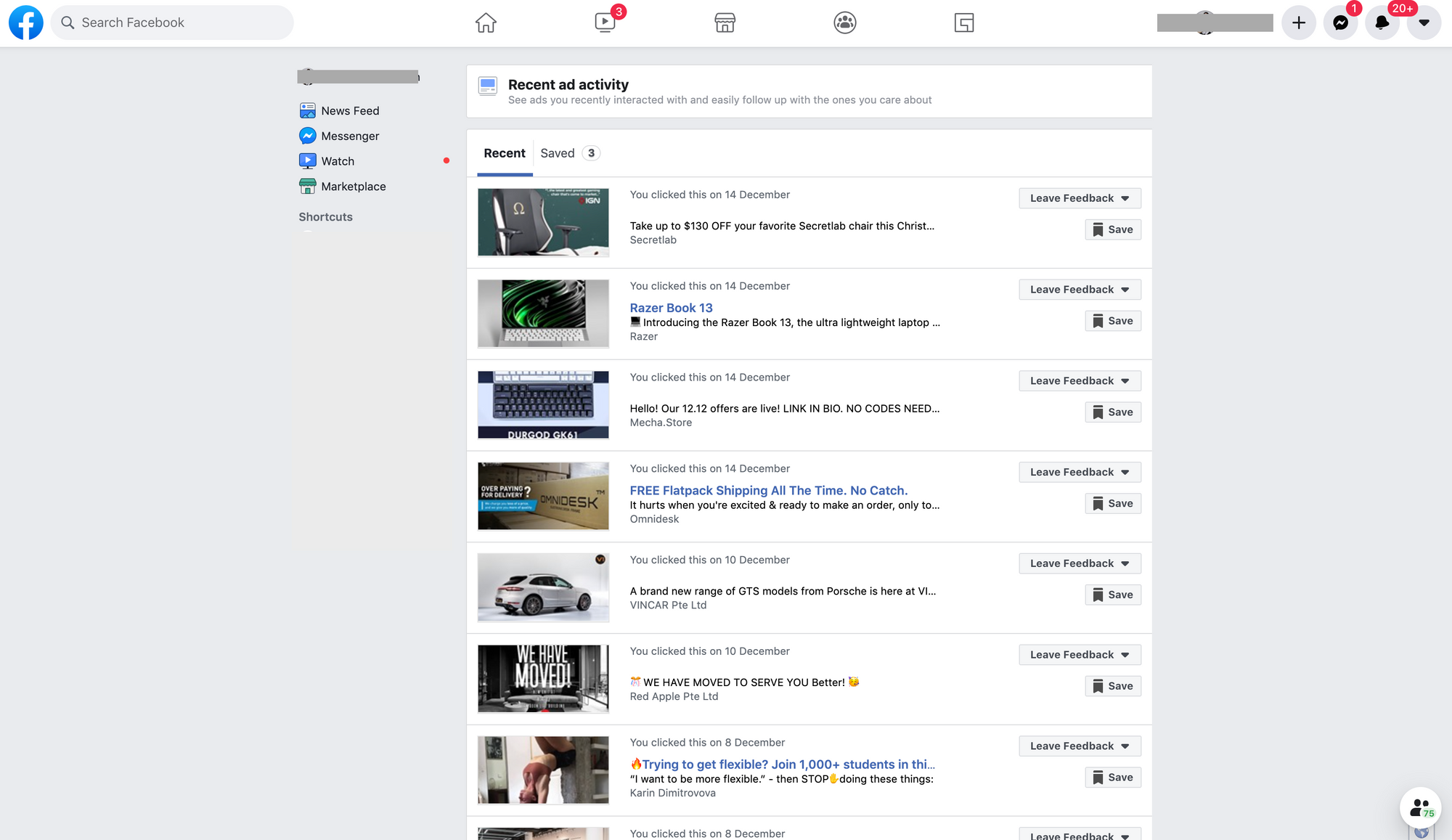Click the white Porsche thumbnail
This screenshot has width=1452, height=840.
543,587
